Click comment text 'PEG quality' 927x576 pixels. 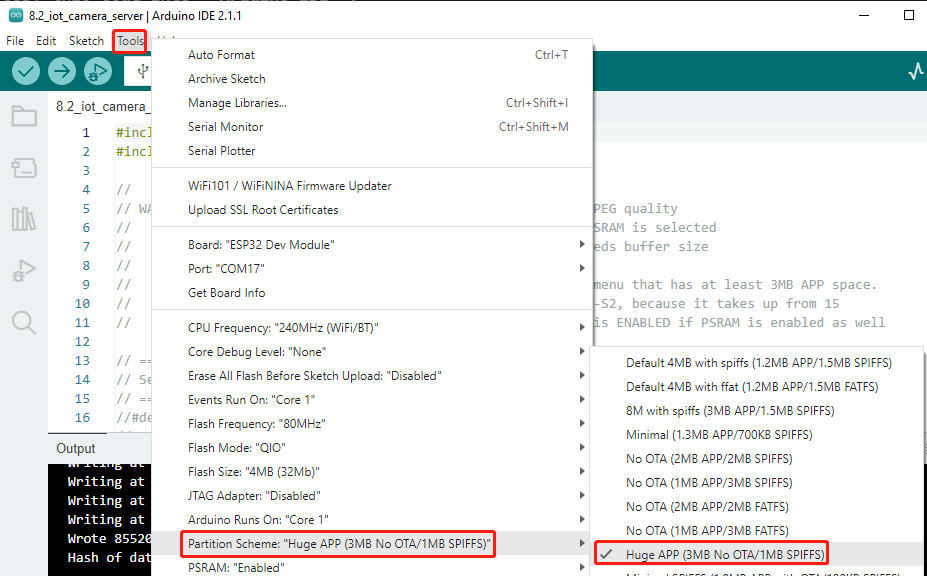636,209
